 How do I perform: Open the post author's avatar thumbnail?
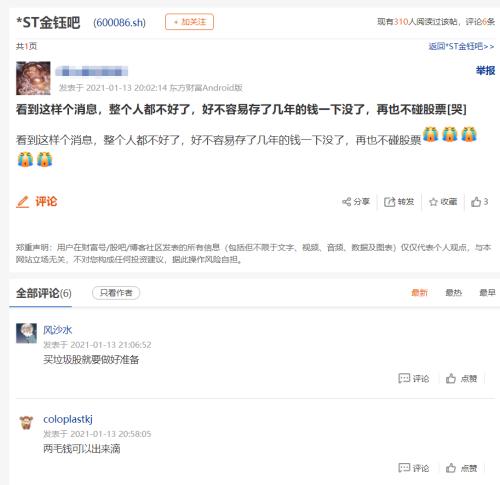33,78
